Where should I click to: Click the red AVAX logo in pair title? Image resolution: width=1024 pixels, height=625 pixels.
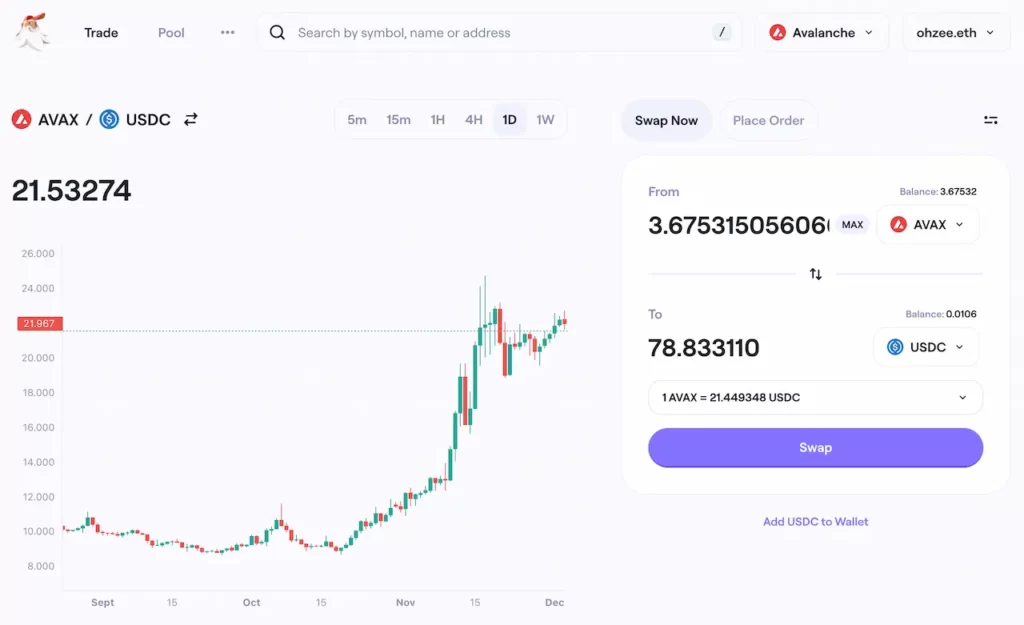(x=22, y=120)
